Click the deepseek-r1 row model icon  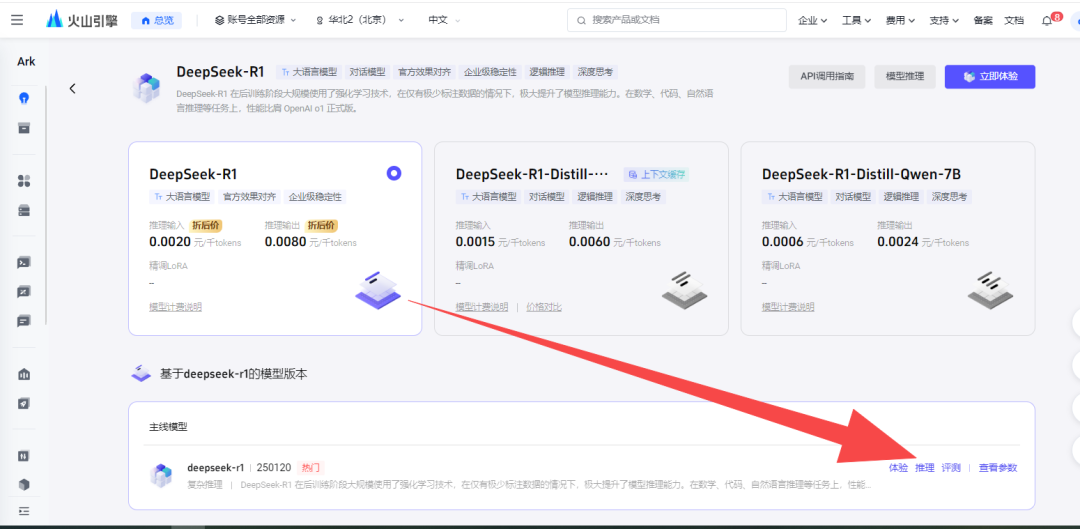(x=160, y=475)
